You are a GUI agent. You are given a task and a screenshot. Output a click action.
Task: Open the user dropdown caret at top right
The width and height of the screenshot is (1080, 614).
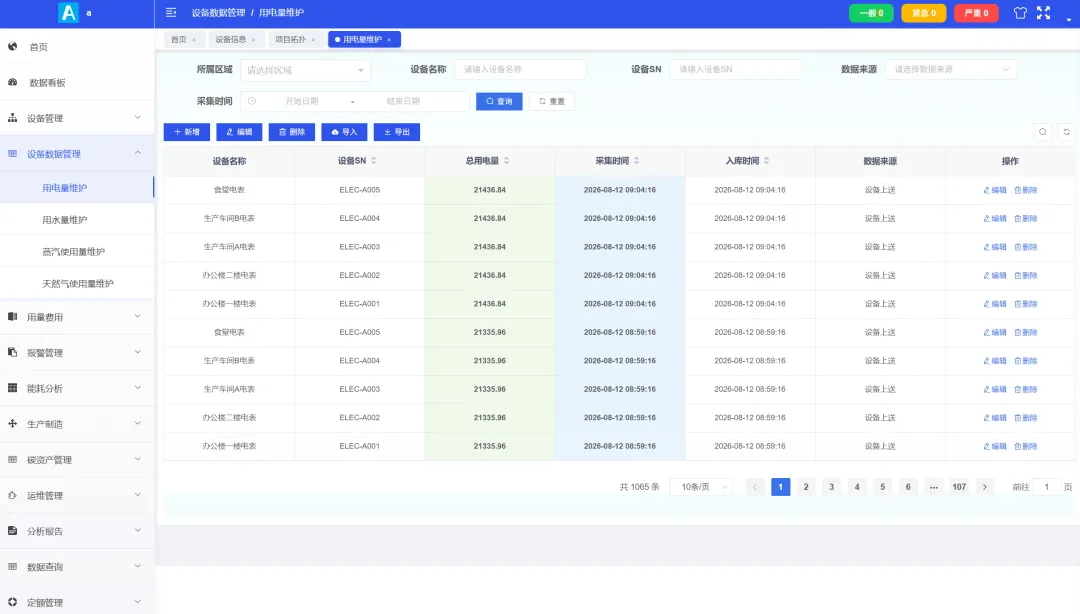1068,20
